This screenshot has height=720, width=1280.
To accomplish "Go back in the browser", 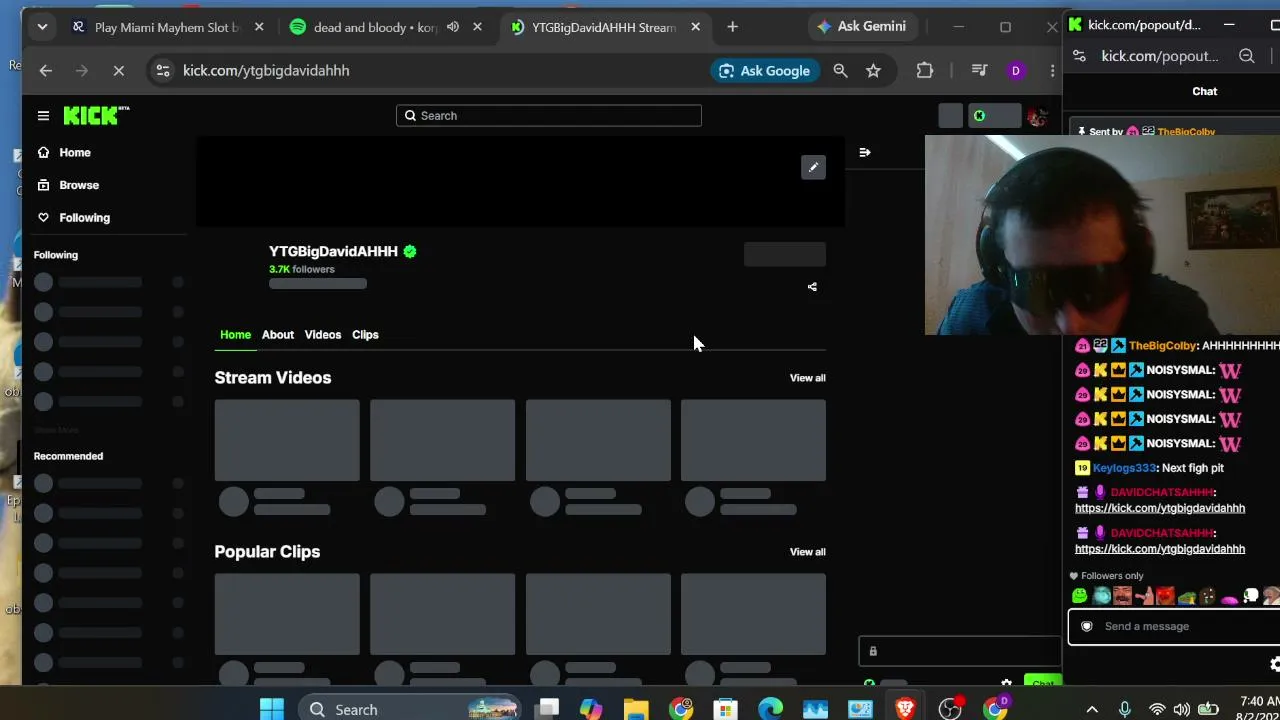I will 46,70.
